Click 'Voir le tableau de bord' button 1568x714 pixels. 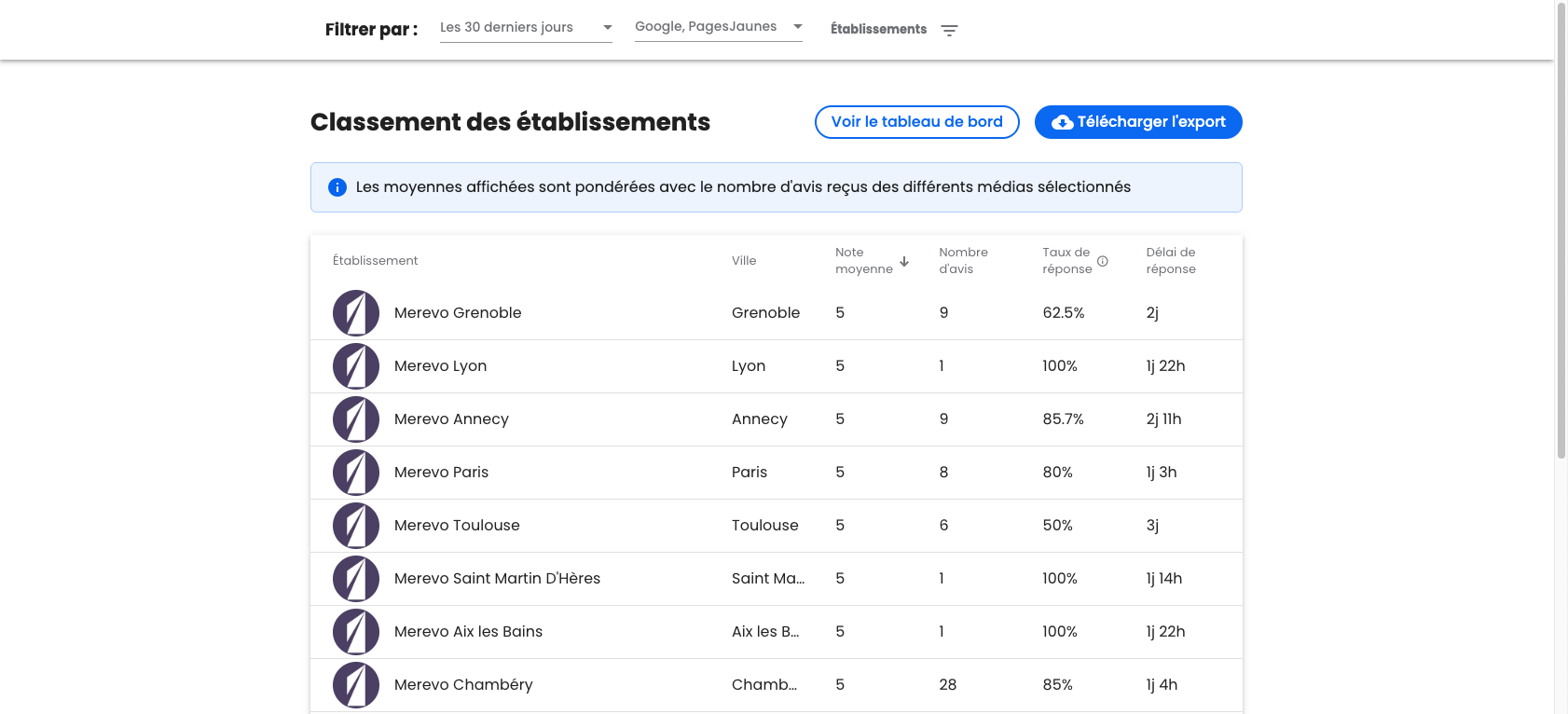click(916, 122)
